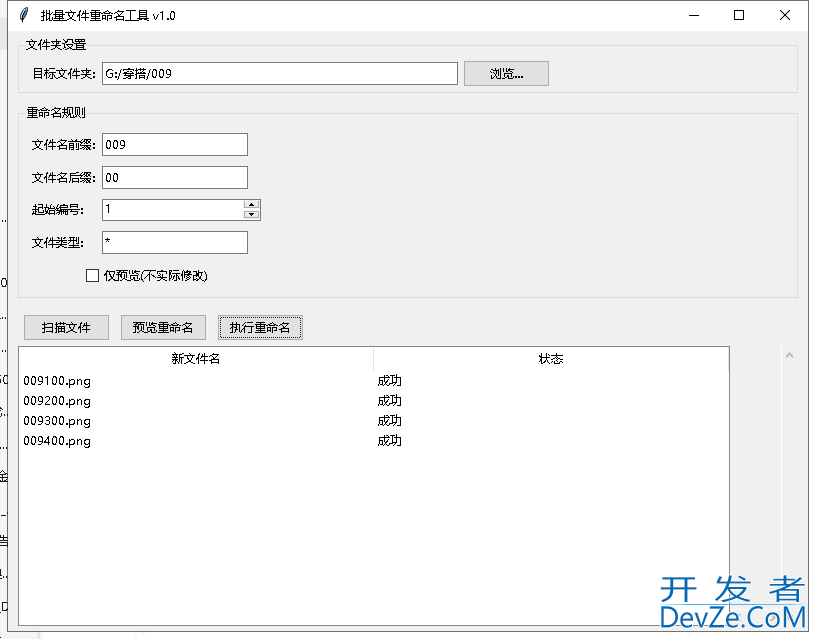
Task: Click 成功 status in 009300.png row
Action: click(x=389, y=420)
